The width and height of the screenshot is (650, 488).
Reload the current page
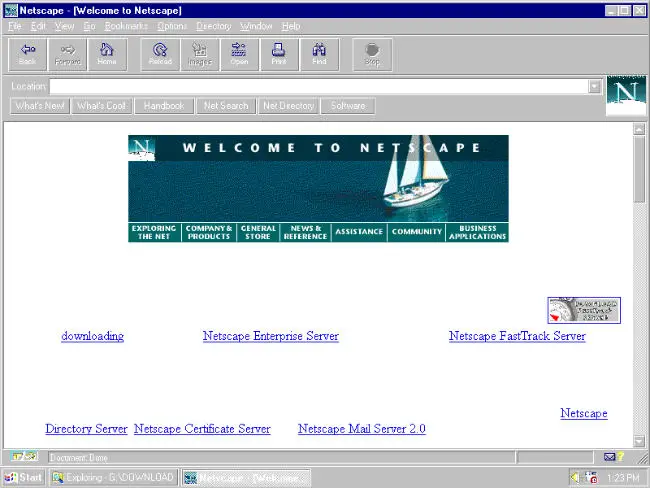coord(160,55)
